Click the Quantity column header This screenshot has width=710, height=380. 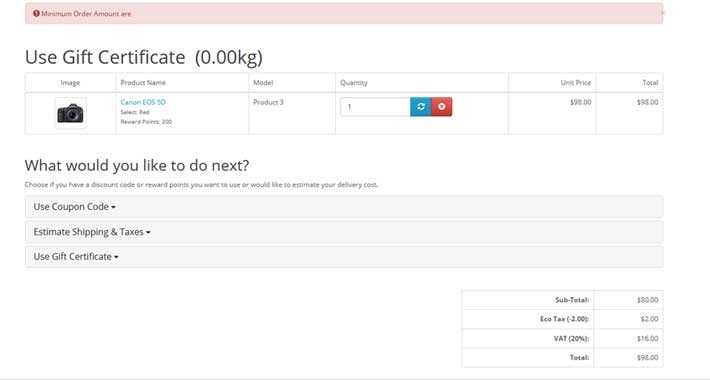tap(354, 83)
